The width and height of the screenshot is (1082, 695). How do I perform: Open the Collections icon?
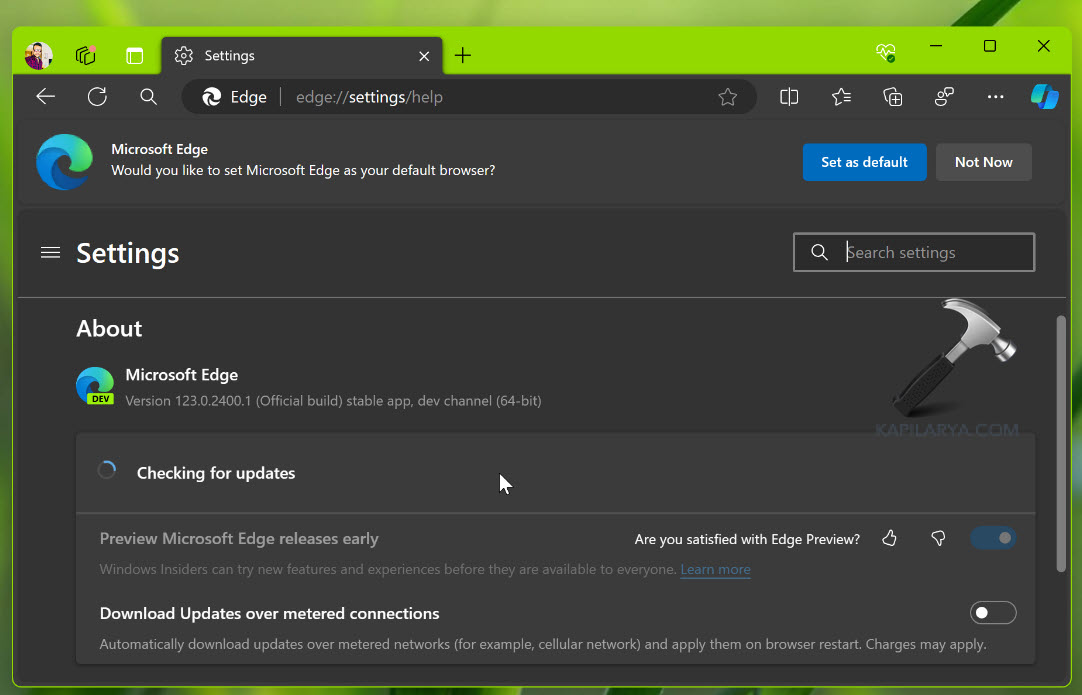point(893,97)
